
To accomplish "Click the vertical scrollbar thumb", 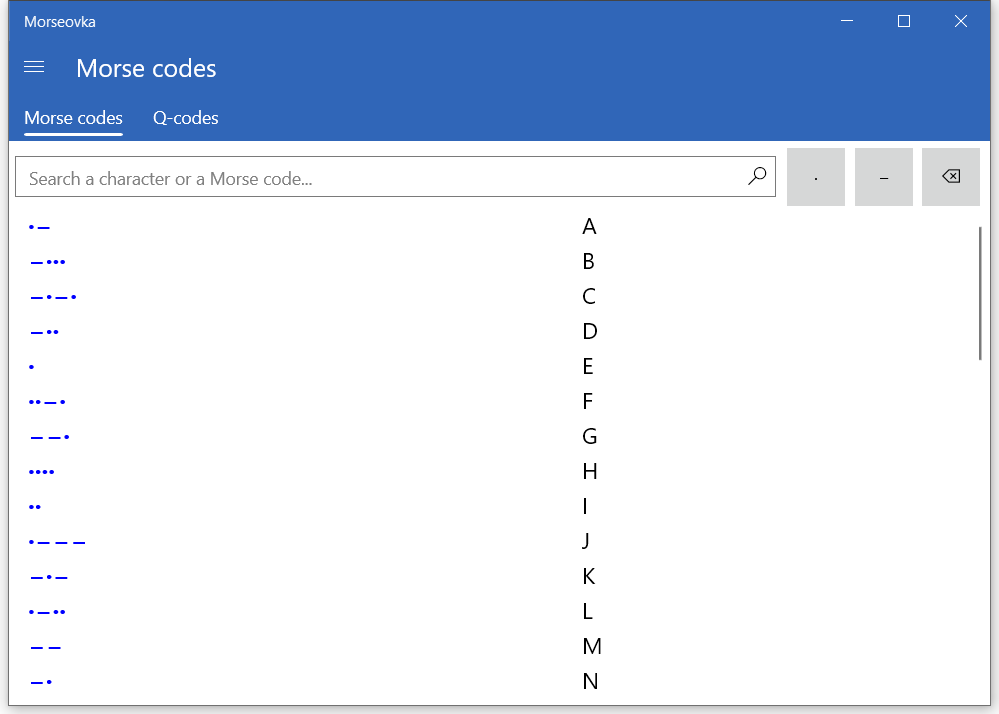I will point(980,292).
